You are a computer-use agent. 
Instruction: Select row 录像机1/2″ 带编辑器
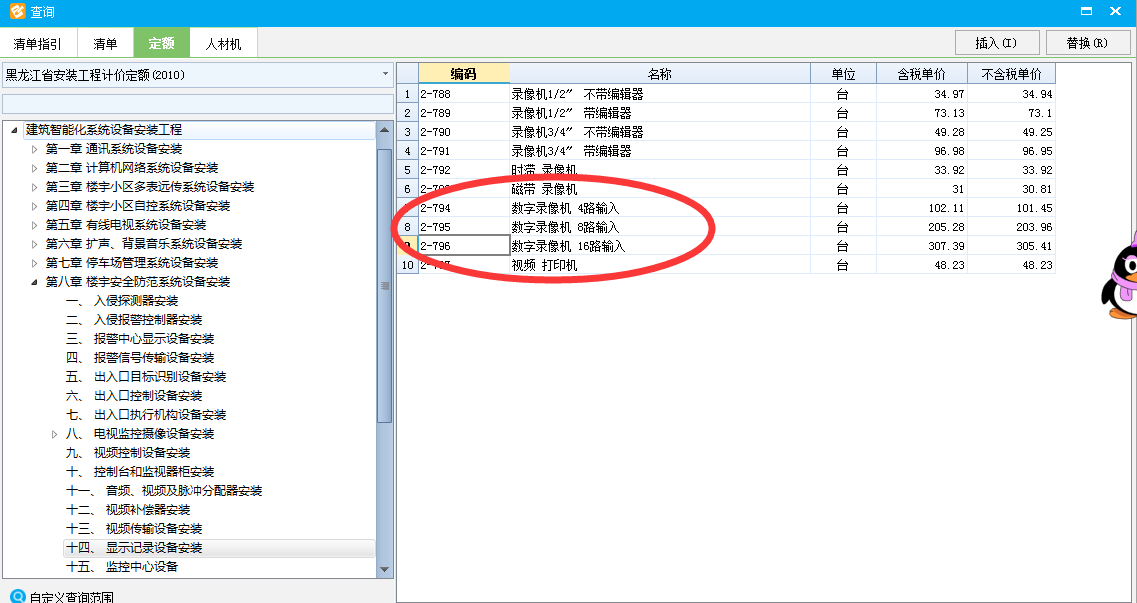(x=660, y=113)
